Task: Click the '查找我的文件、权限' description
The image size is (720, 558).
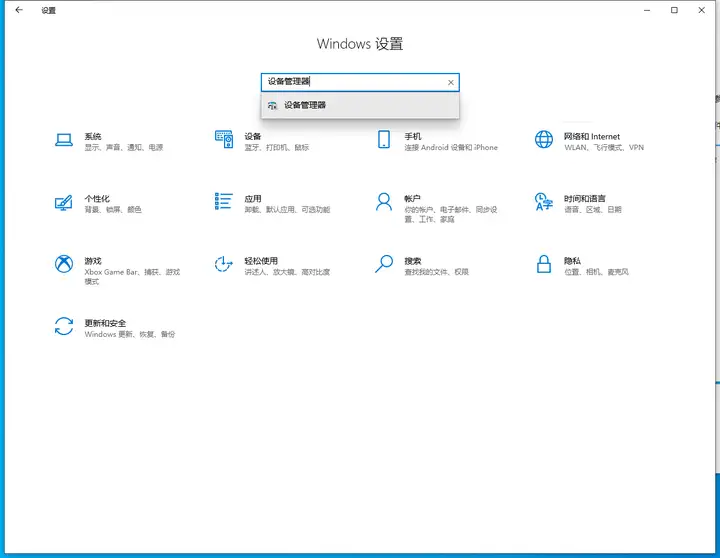Action: click(436, 272)
